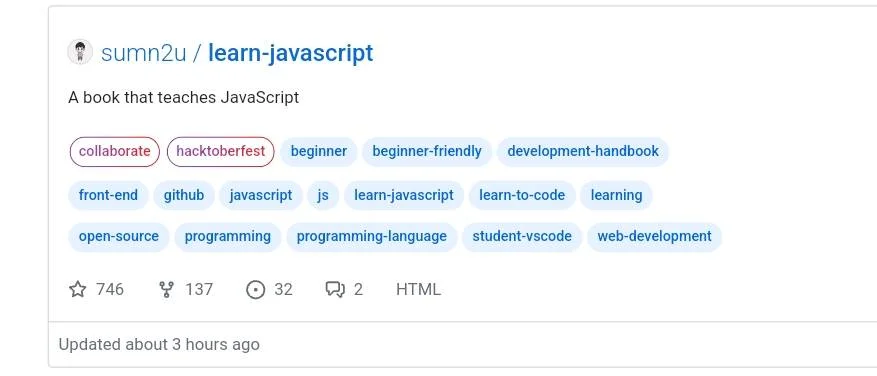Screen dimensions: 877x376
Task: Open the front-end topic tag
Action: (x=108, y=195)
